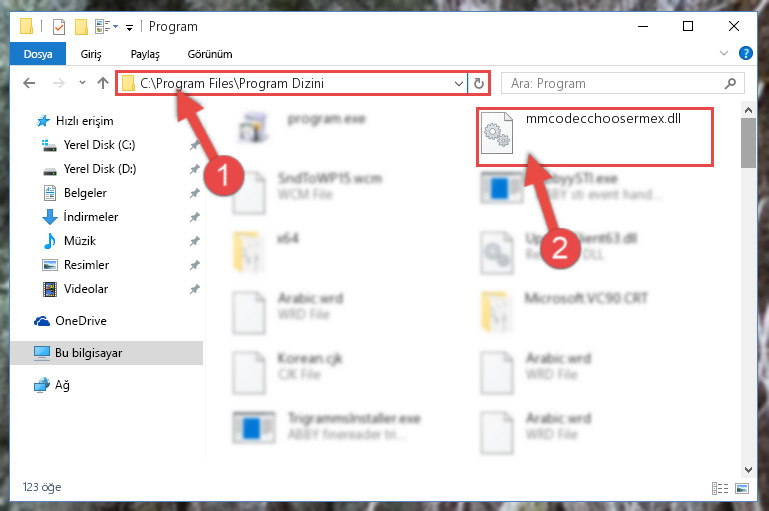The height and width of the screenshot is (511, 769).
Task: Open İndirmeler in quick access
Action: click(x=91, y=217)
